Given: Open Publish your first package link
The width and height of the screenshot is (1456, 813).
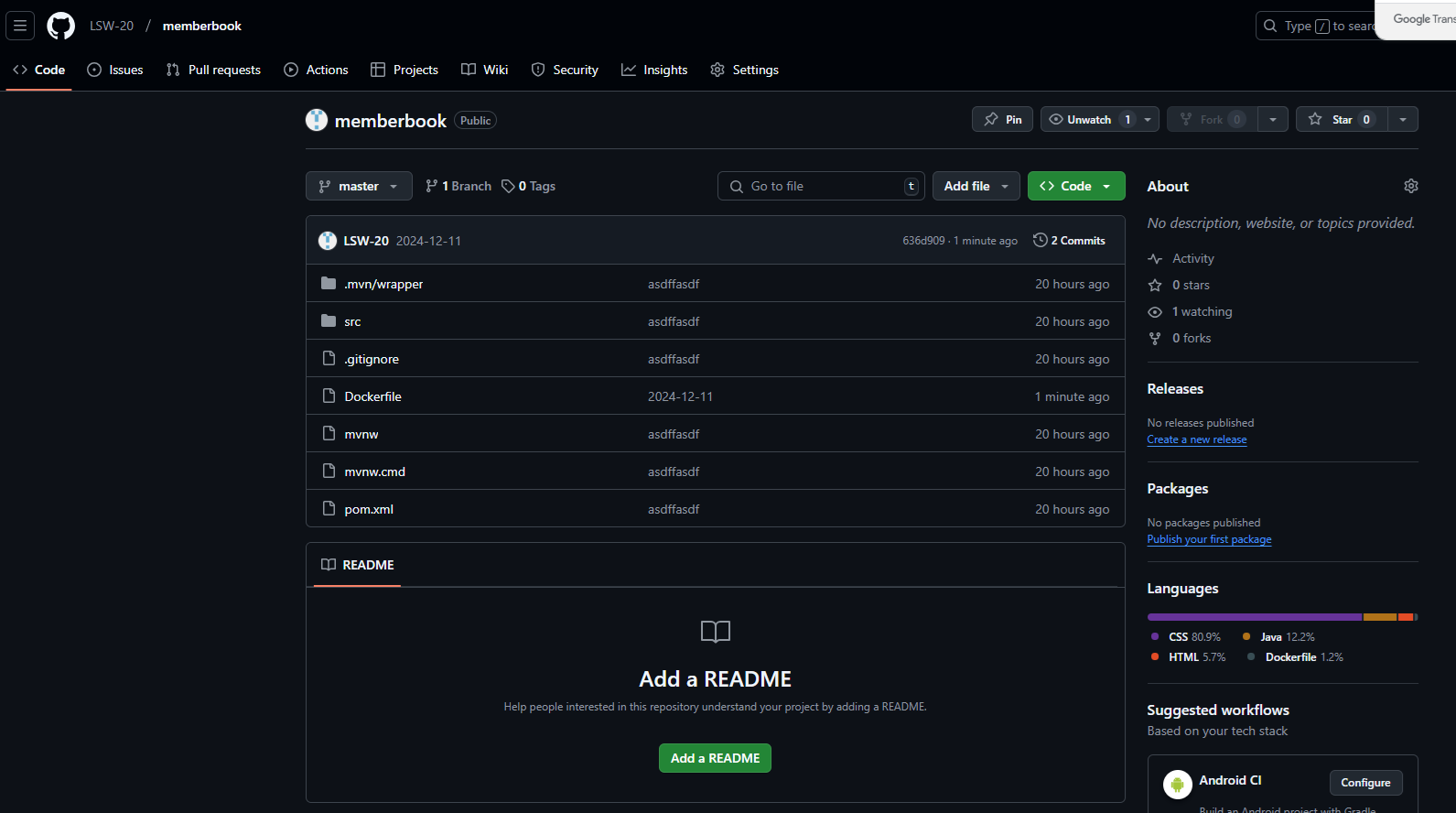Looking at the screenshot, I should (1209, 539).
